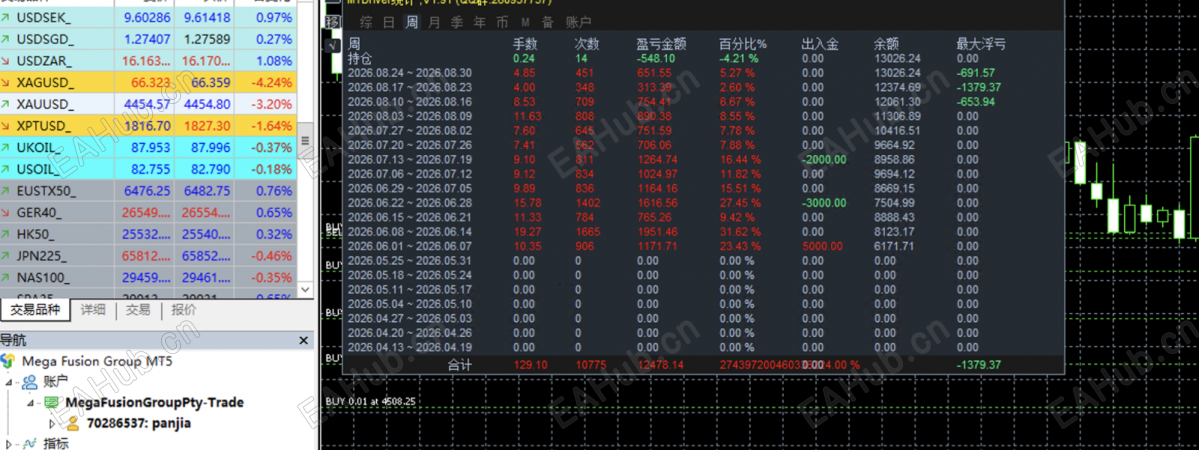Open the 报价 tab in Market Watch
The image size is (1199, 450).
(x=184, y=310)
